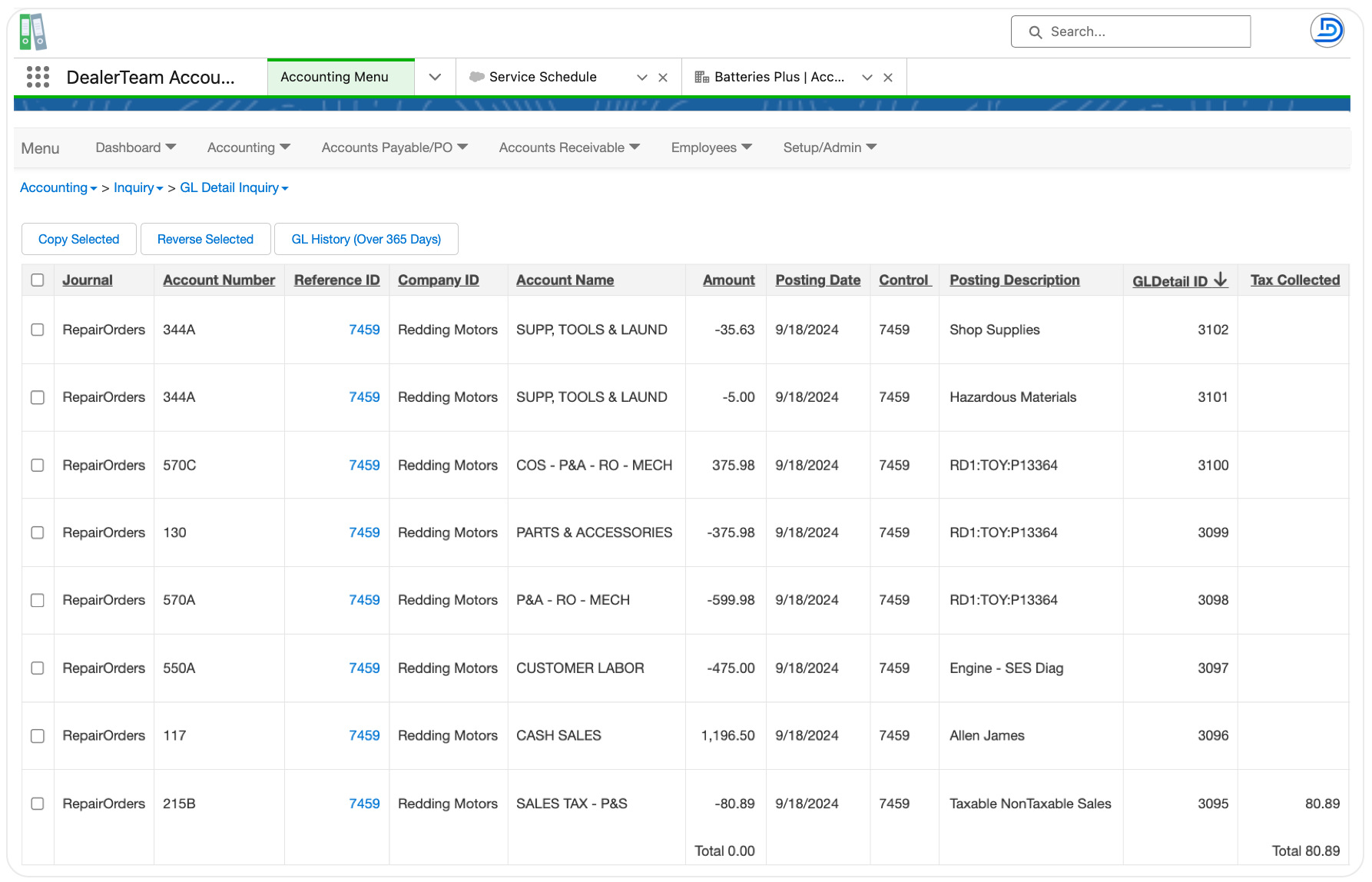The image size is (1372, 882).
Task: Open Reference ID 7459 in Shop Supplies row
Action: pos(364,330)
